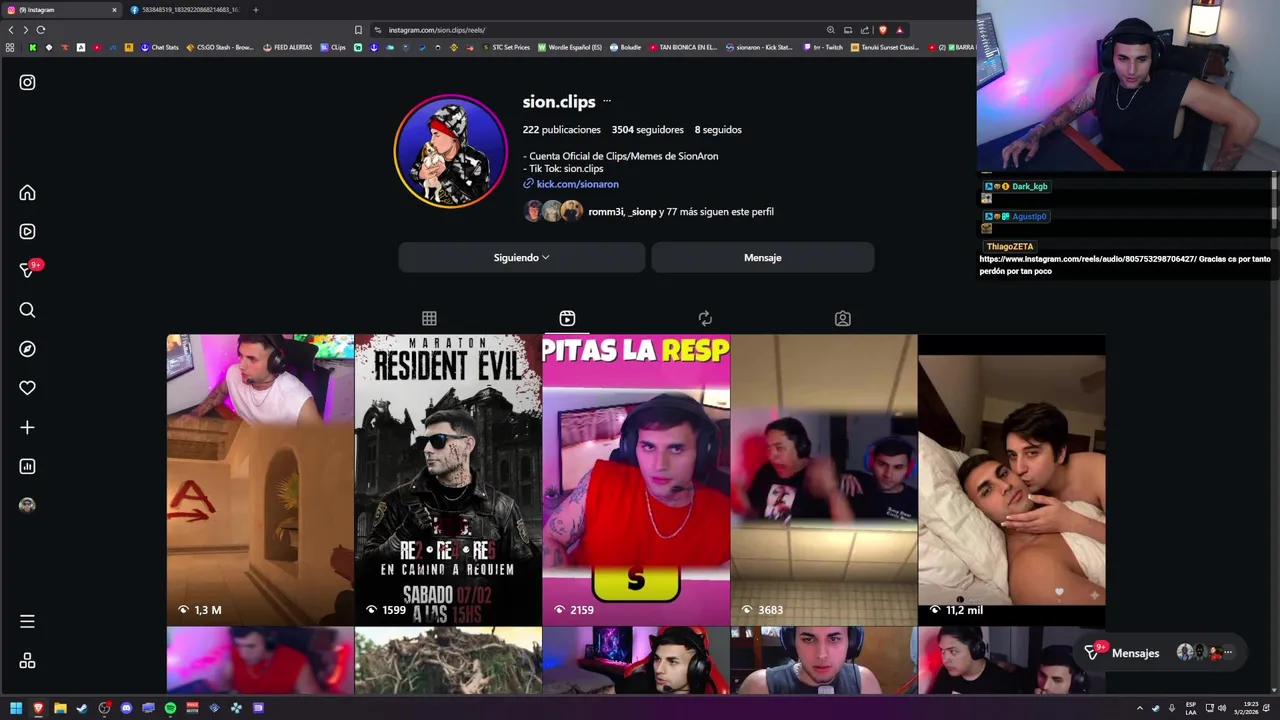Open the hamburger More menu
The image size is (1280, 720).
(27, 621)
